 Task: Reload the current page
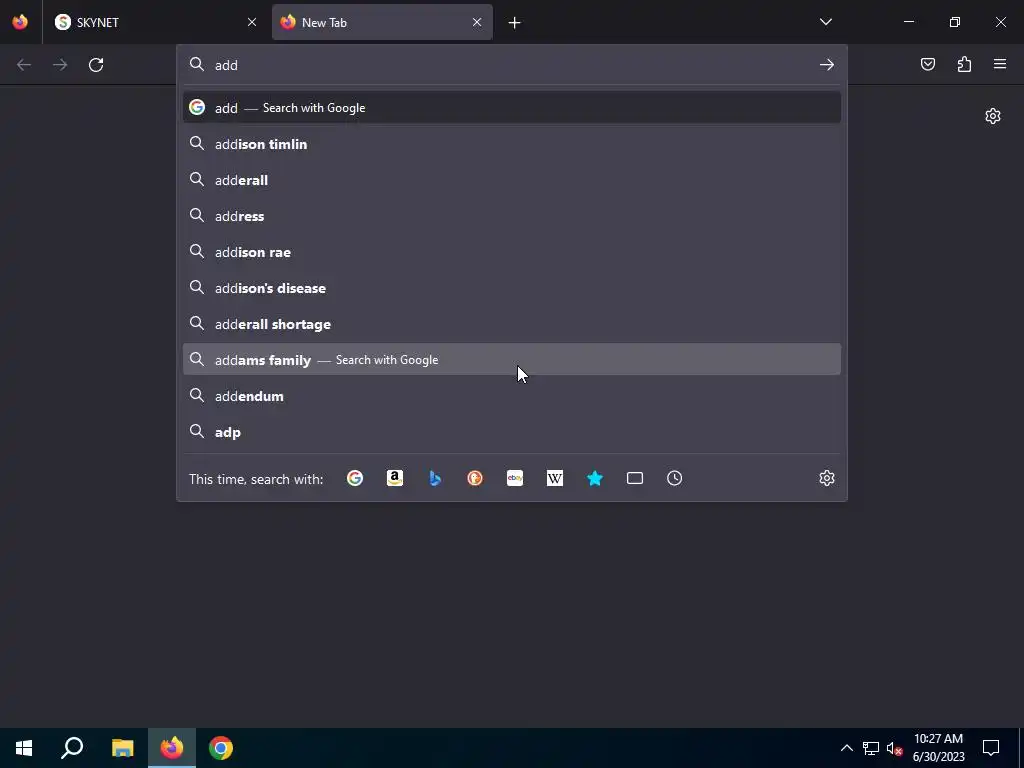pyautogui.click(x=96, y=65)
